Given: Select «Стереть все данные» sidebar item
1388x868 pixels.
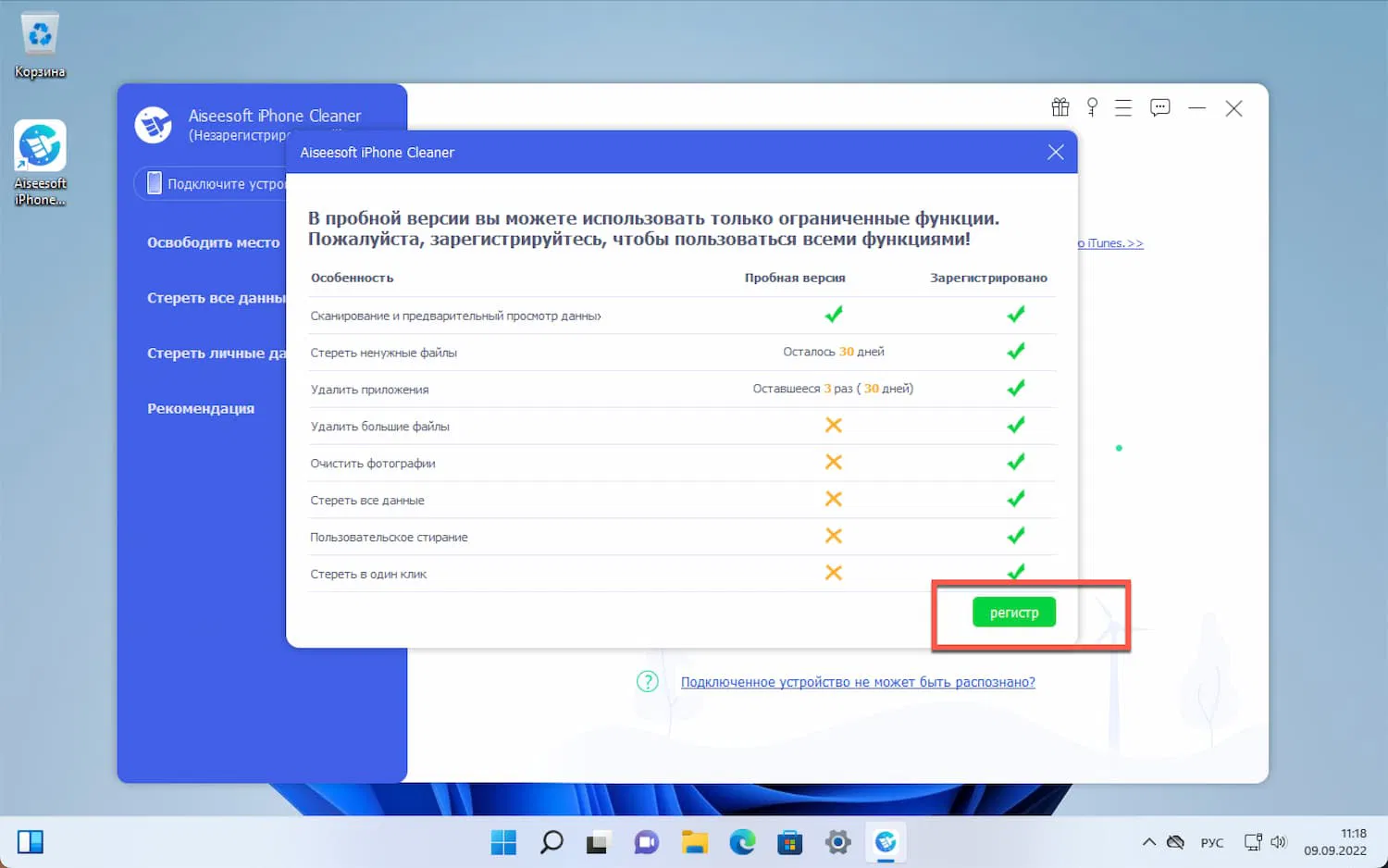Looking at the screenshot, I should [x=217, y=298].
